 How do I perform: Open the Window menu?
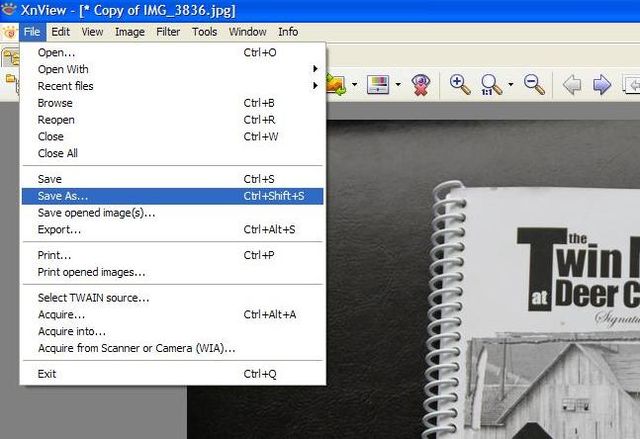(247, 32)
